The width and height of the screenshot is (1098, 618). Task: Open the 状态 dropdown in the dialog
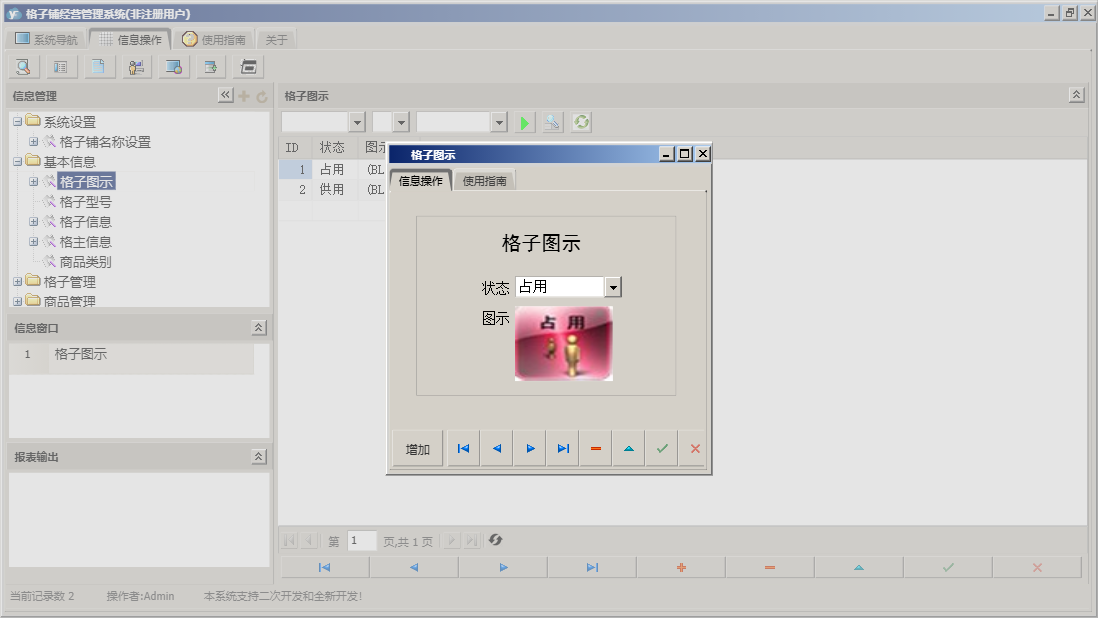point(613,286)
